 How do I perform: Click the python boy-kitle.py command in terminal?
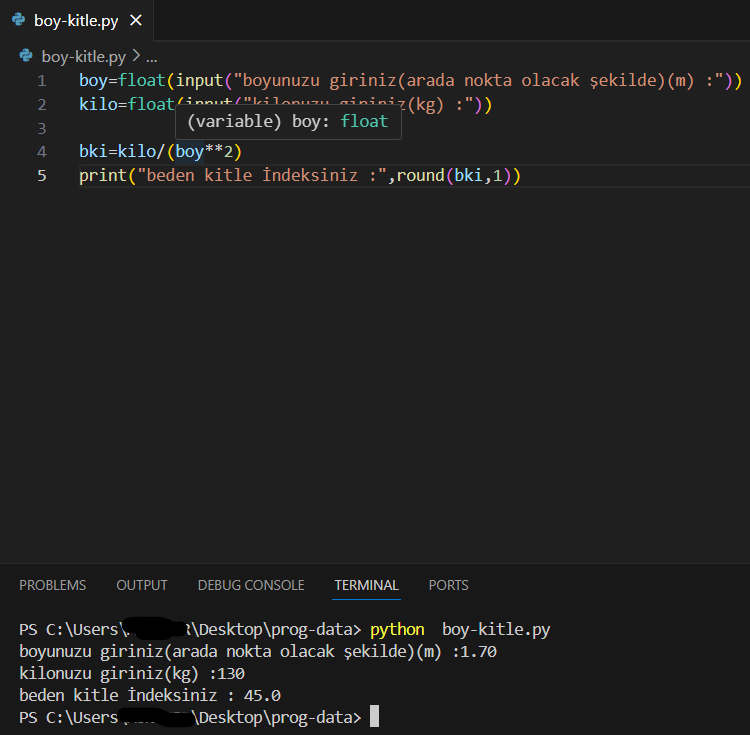click(460, 630)
